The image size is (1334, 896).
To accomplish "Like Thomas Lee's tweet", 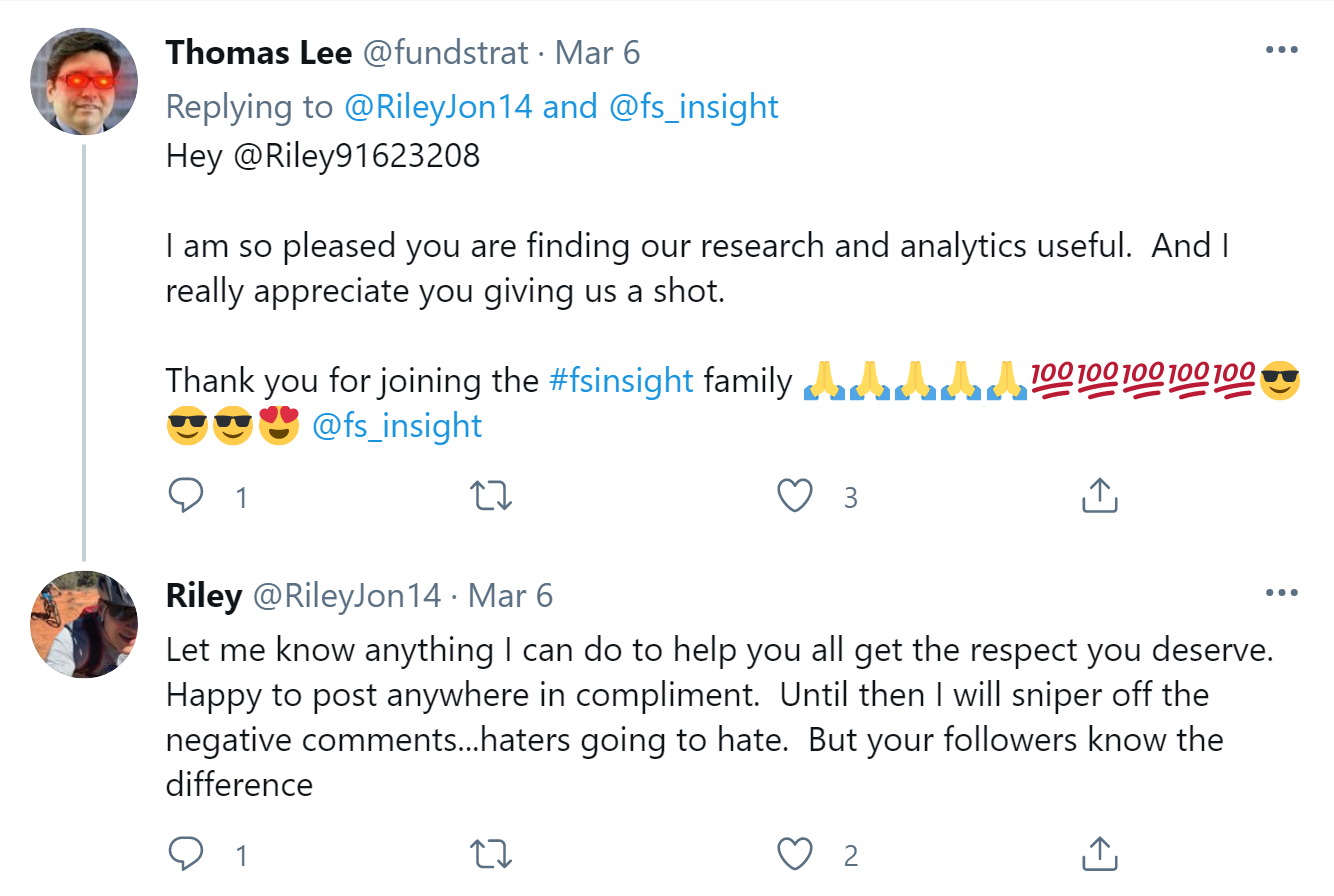I will [x=795, y=495].
